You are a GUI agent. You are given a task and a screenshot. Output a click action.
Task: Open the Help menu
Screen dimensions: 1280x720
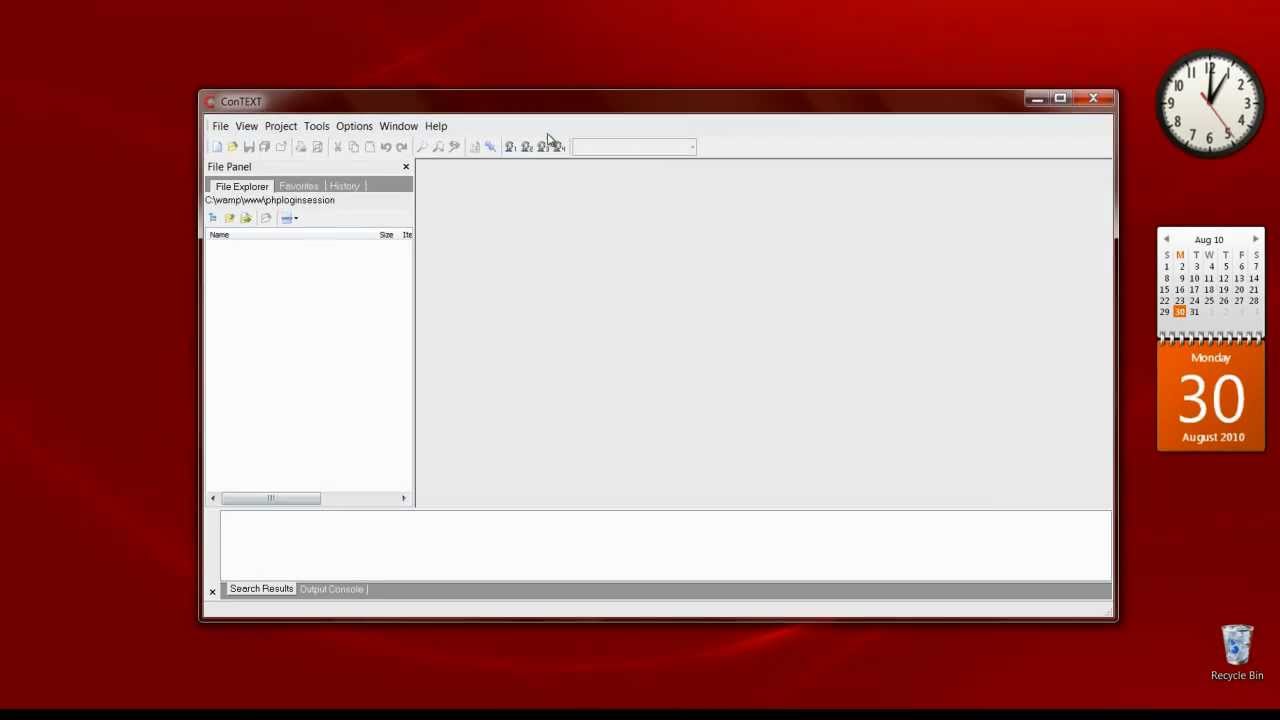pos(436,126)
